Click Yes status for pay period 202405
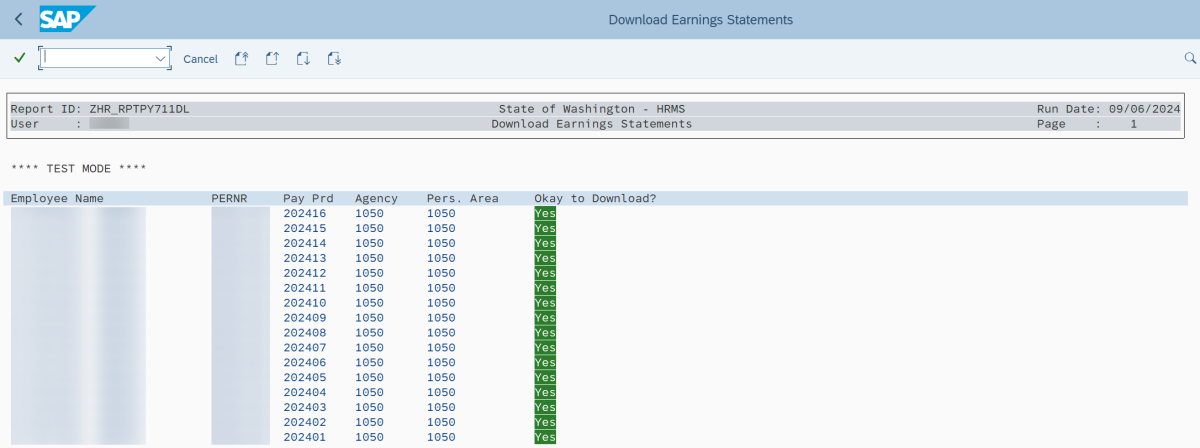1200x448 pixels. (545, 378)
